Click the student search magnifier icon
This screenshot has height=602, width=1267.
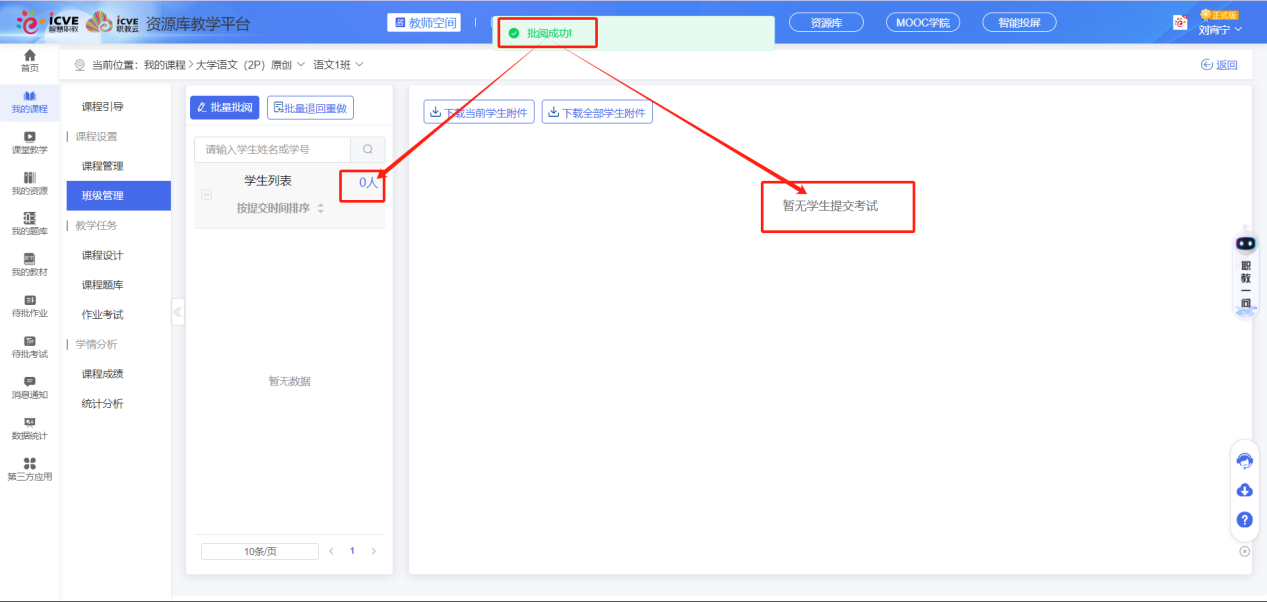368,150
